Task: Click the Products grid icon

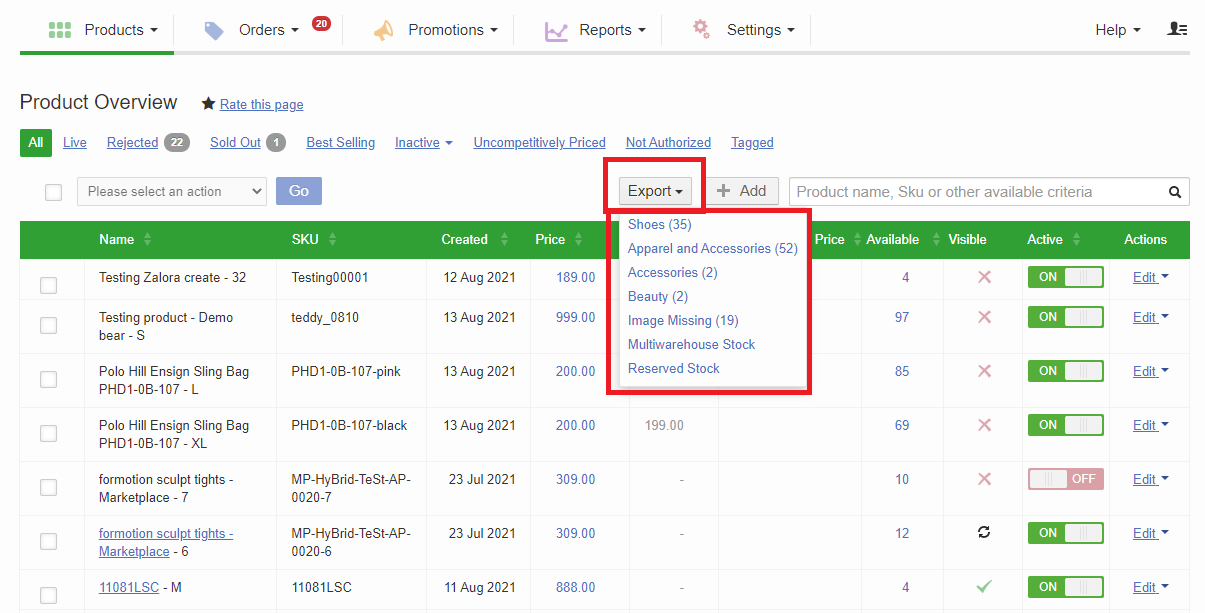Action: (x=60, y=30)
